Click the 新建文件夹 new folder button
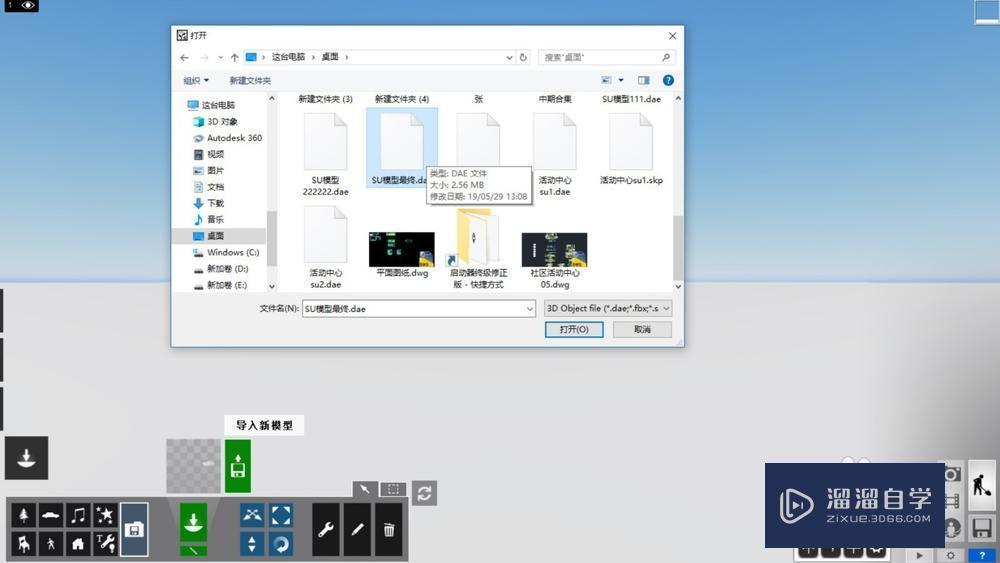 (250, 80)
